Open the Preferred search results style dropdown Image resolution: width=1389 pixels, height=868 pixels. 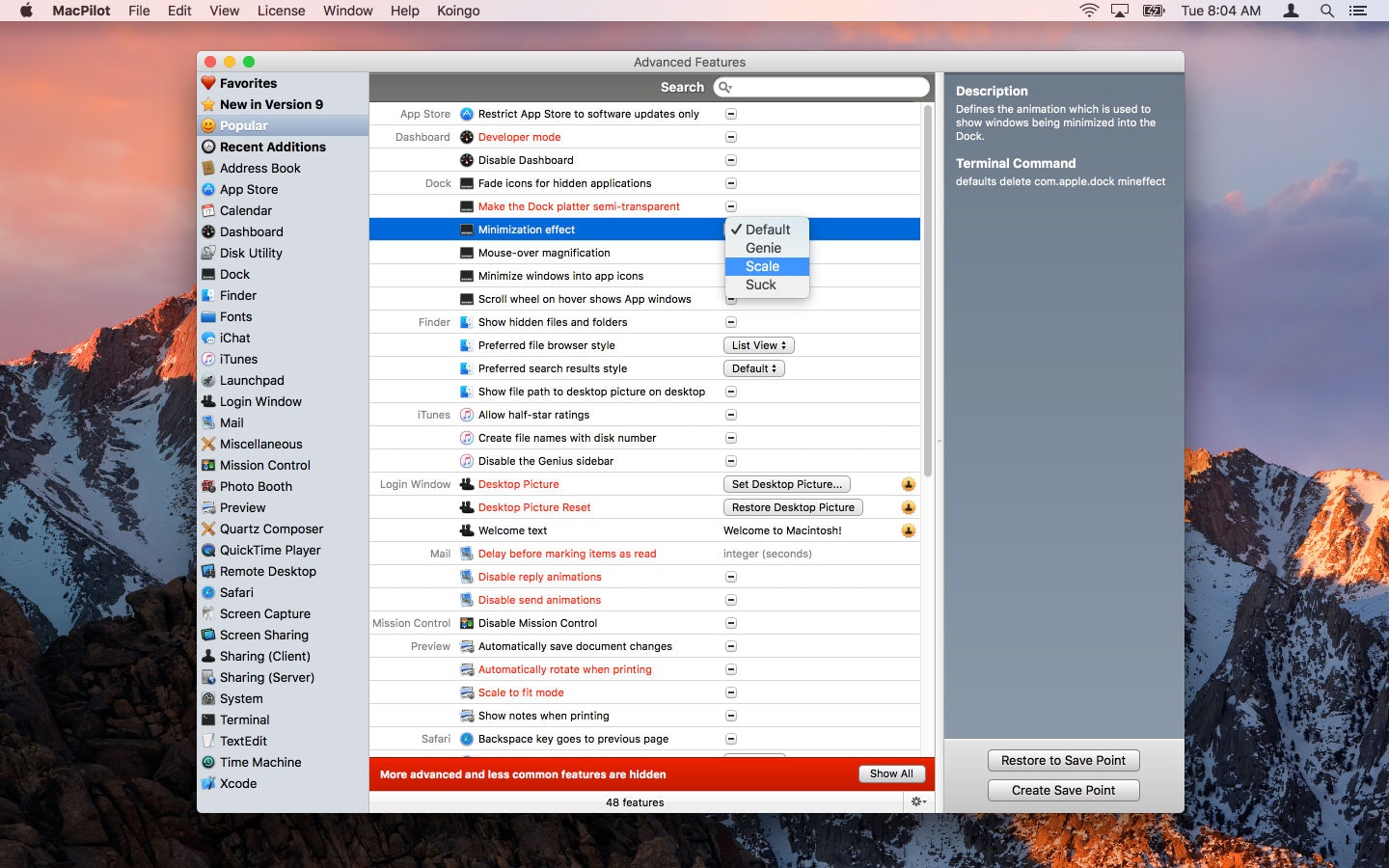pyautogui.click(x=753, y=367)
